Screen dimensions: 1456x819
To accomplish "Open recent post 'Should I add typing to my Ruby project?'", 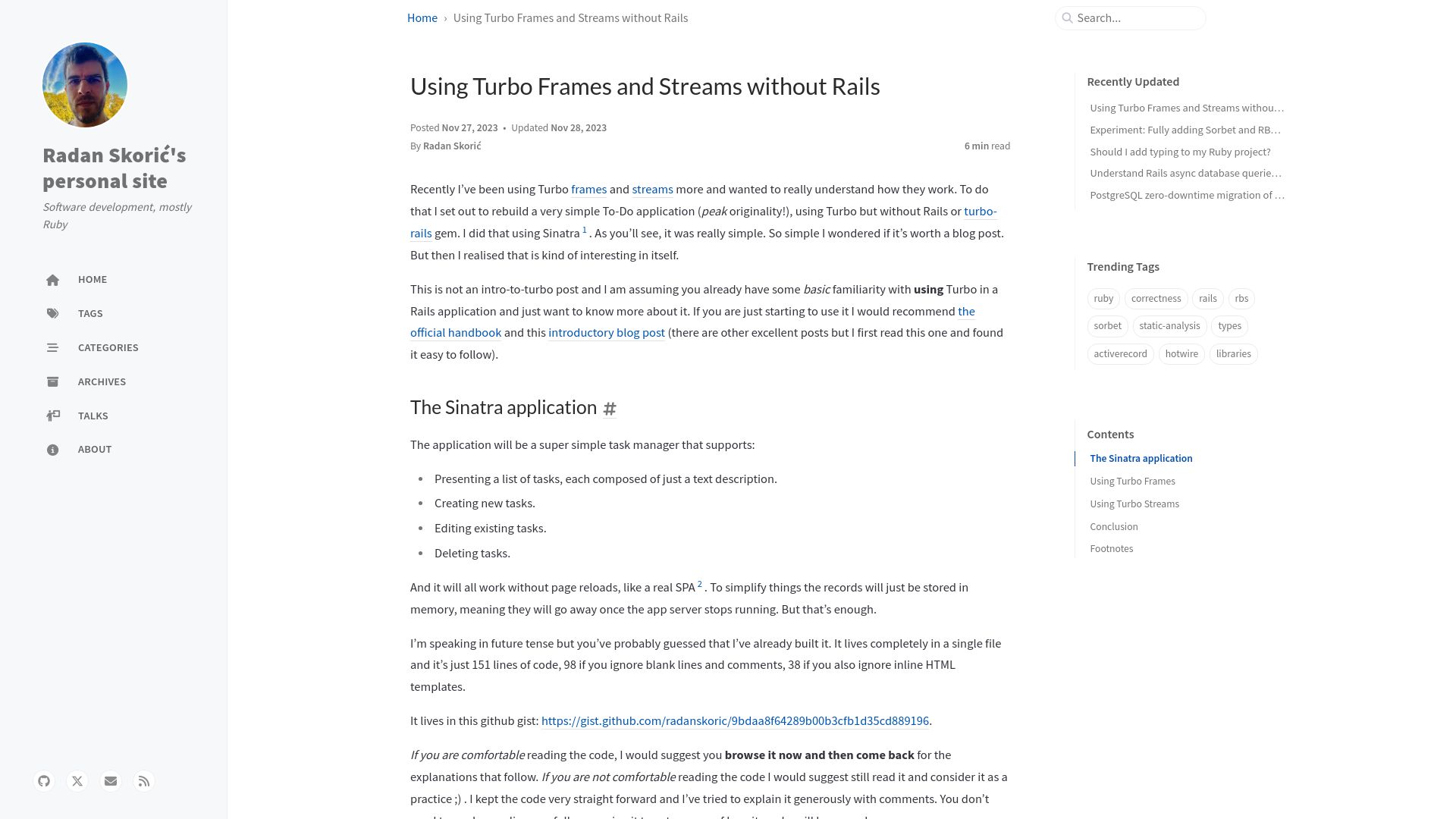I will [1180, 152].
